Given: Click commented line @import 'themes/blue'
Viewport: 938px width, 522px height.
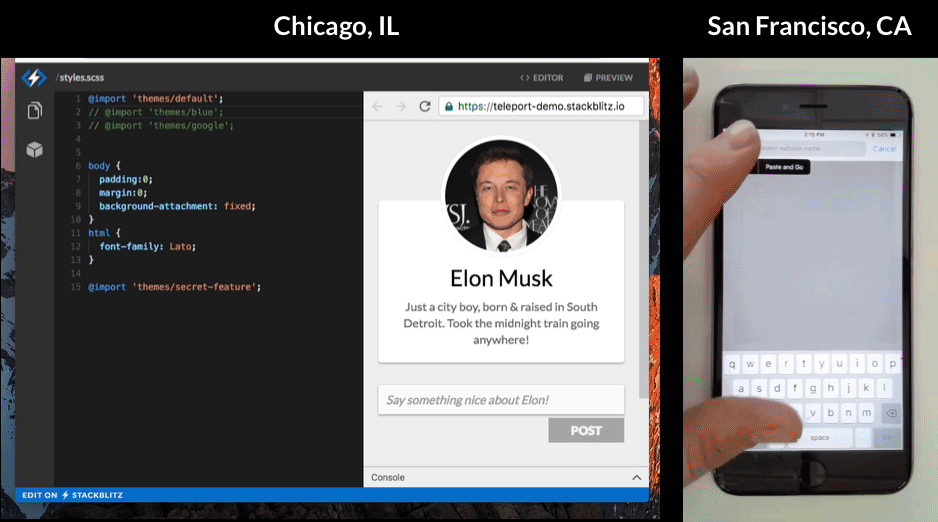Looking at the screenshot, I should [x=156, y=112].
